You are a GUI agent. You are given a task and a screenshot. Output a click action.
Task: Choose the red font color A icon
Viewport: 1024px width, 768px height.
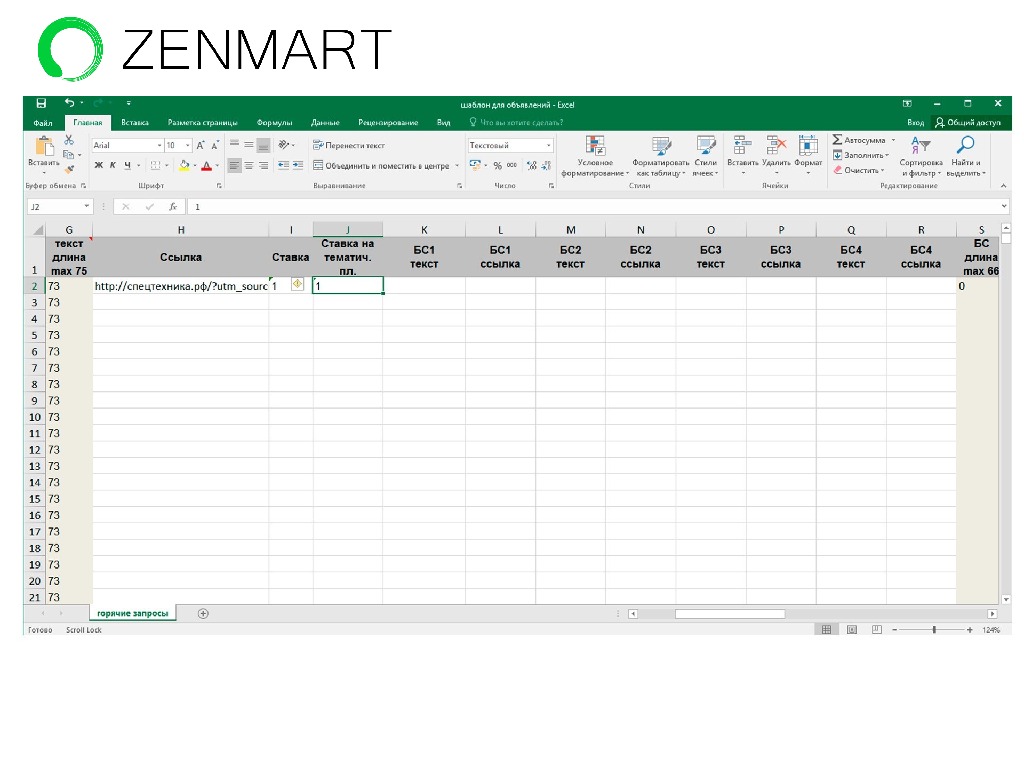point(206,166)
